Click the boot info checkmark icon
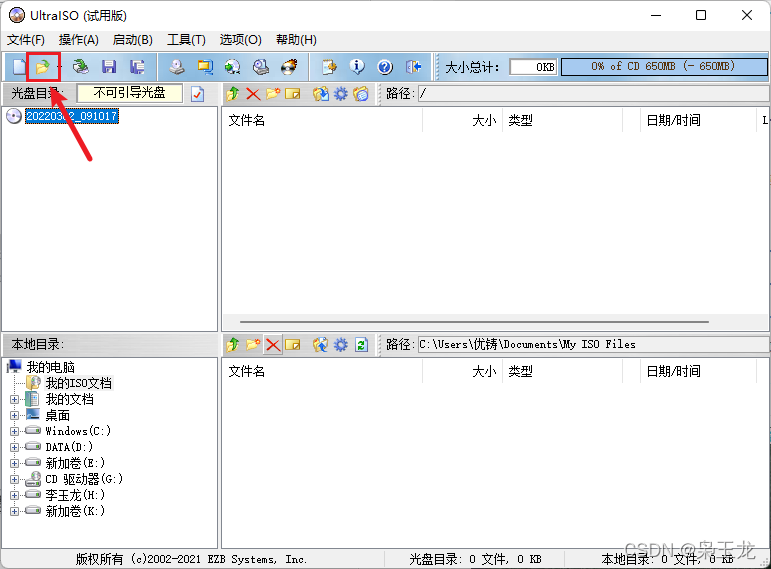Screen dimensions: 771x569 [198, 93]
